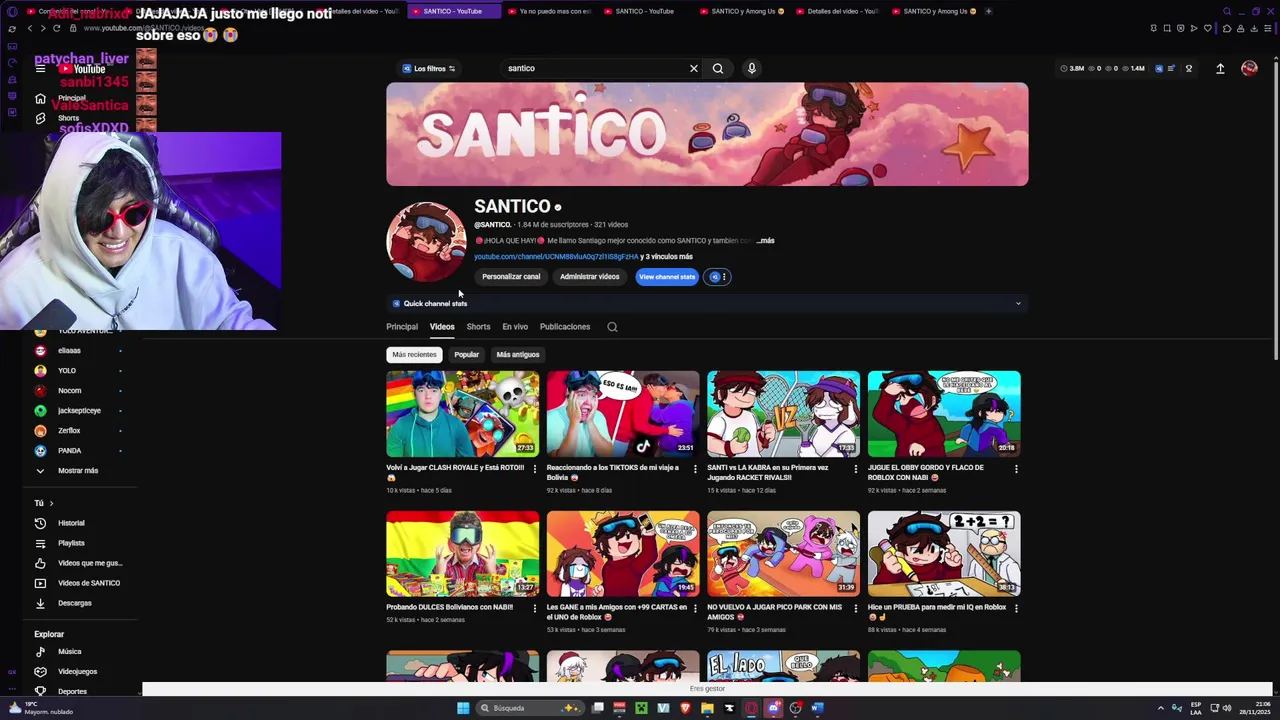Switch to the En vivo tab
1280x720 pixels.
(x=515, y=327)
